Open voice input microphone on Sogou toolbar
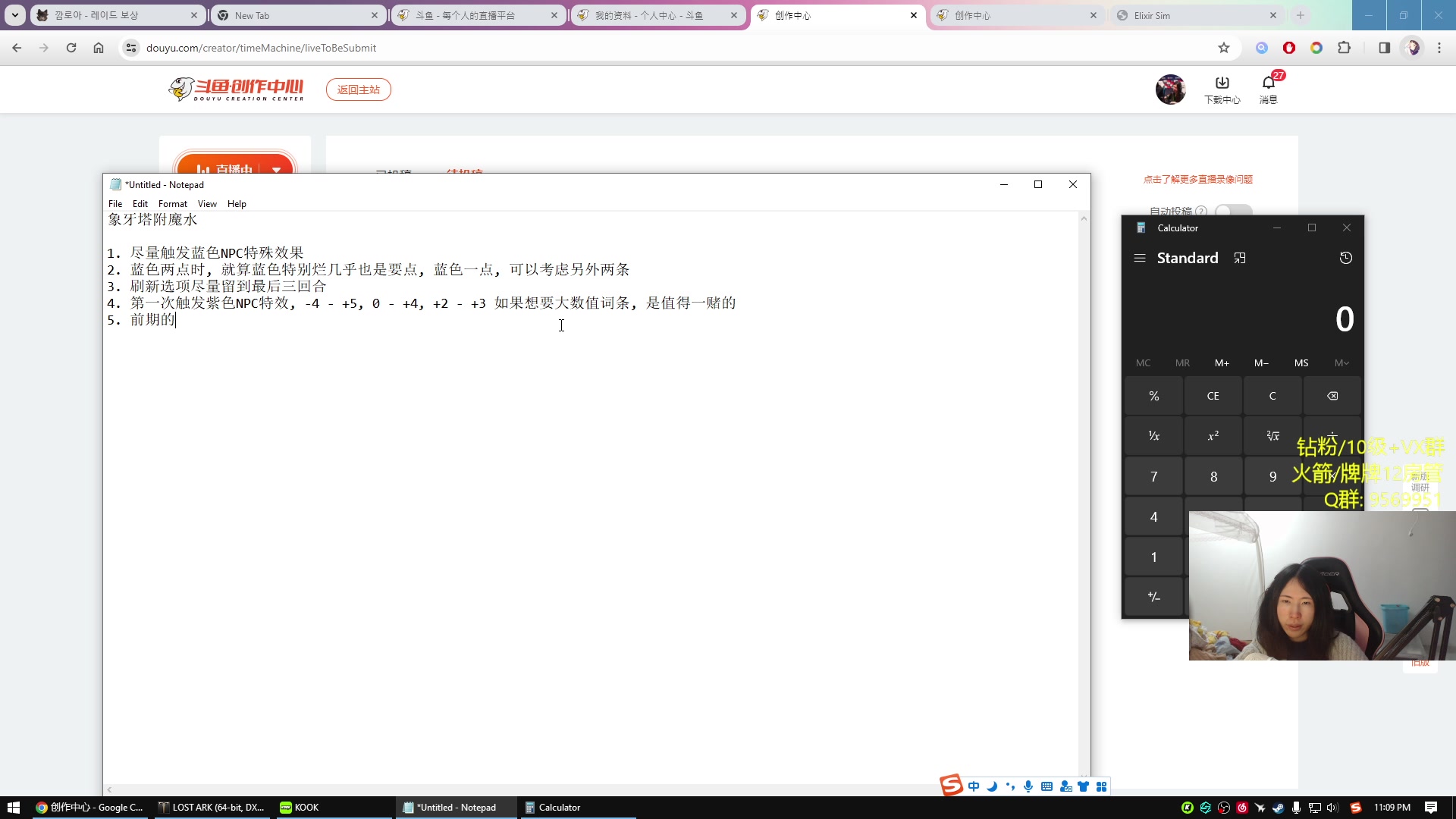This screenshot has height=819, width=1456. 1029,786
